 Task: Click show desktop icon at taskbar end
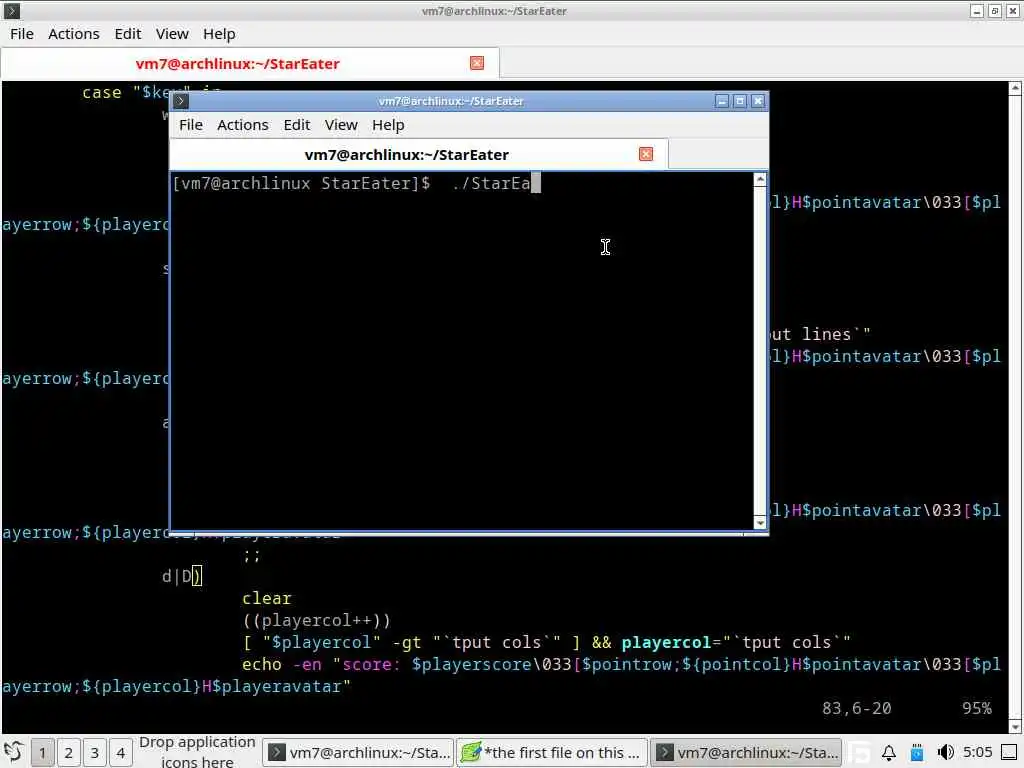pyautogui.click(x=1009, y=752)
